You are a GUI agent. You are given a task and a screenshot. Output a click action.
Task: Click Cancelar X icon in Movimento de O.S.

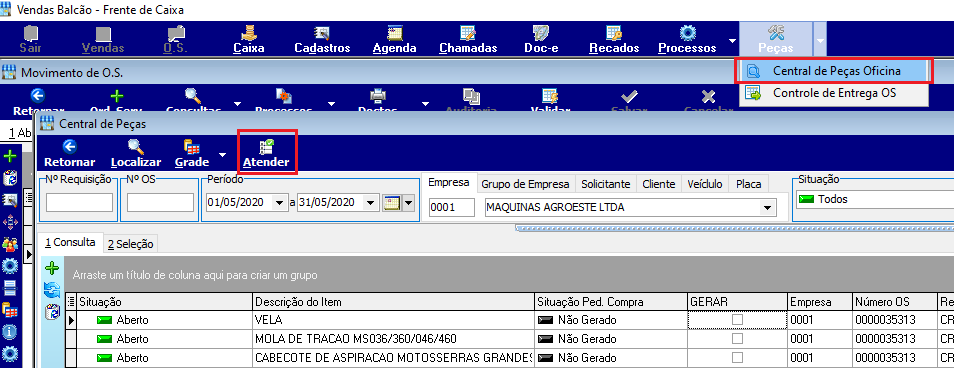708,96
